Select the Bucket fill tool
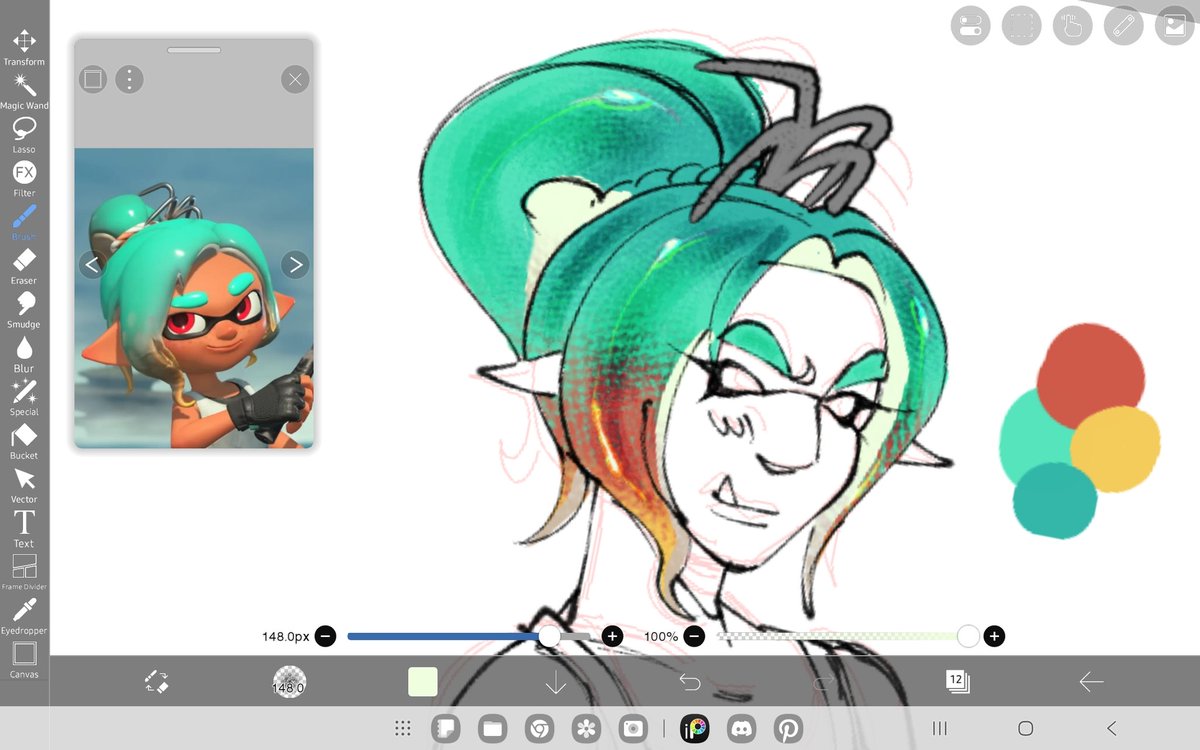 [24, 442]
